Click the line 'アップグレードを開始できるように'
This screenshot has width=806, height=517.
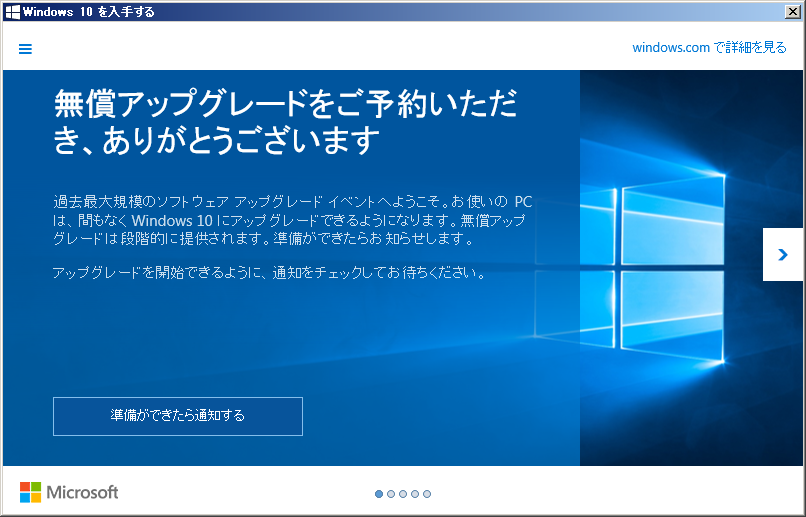pyautogui.click(x=269, y=272)
